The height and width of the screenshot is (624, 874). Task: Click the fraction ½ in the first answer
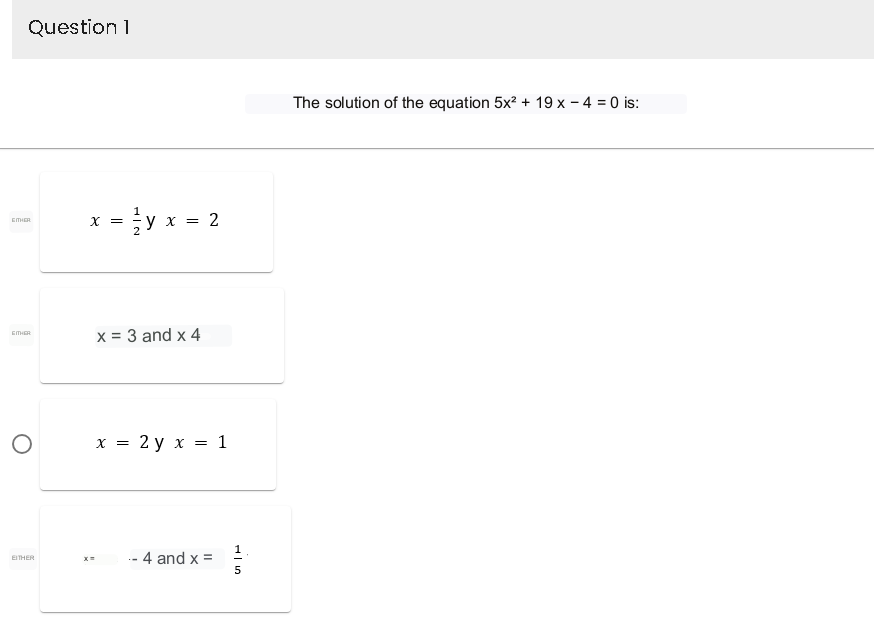click(x=137, y=220)
